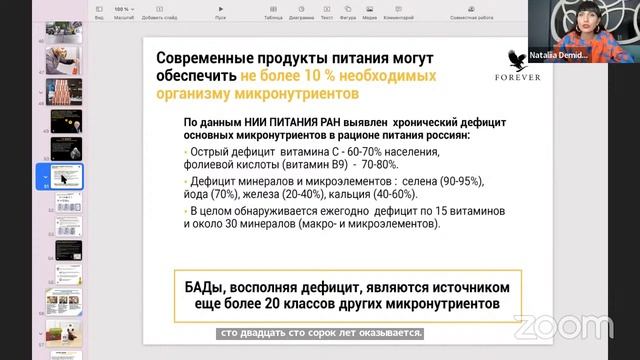Click the yellow title text 'организму микронутриентов'

[x=258, y=94]
